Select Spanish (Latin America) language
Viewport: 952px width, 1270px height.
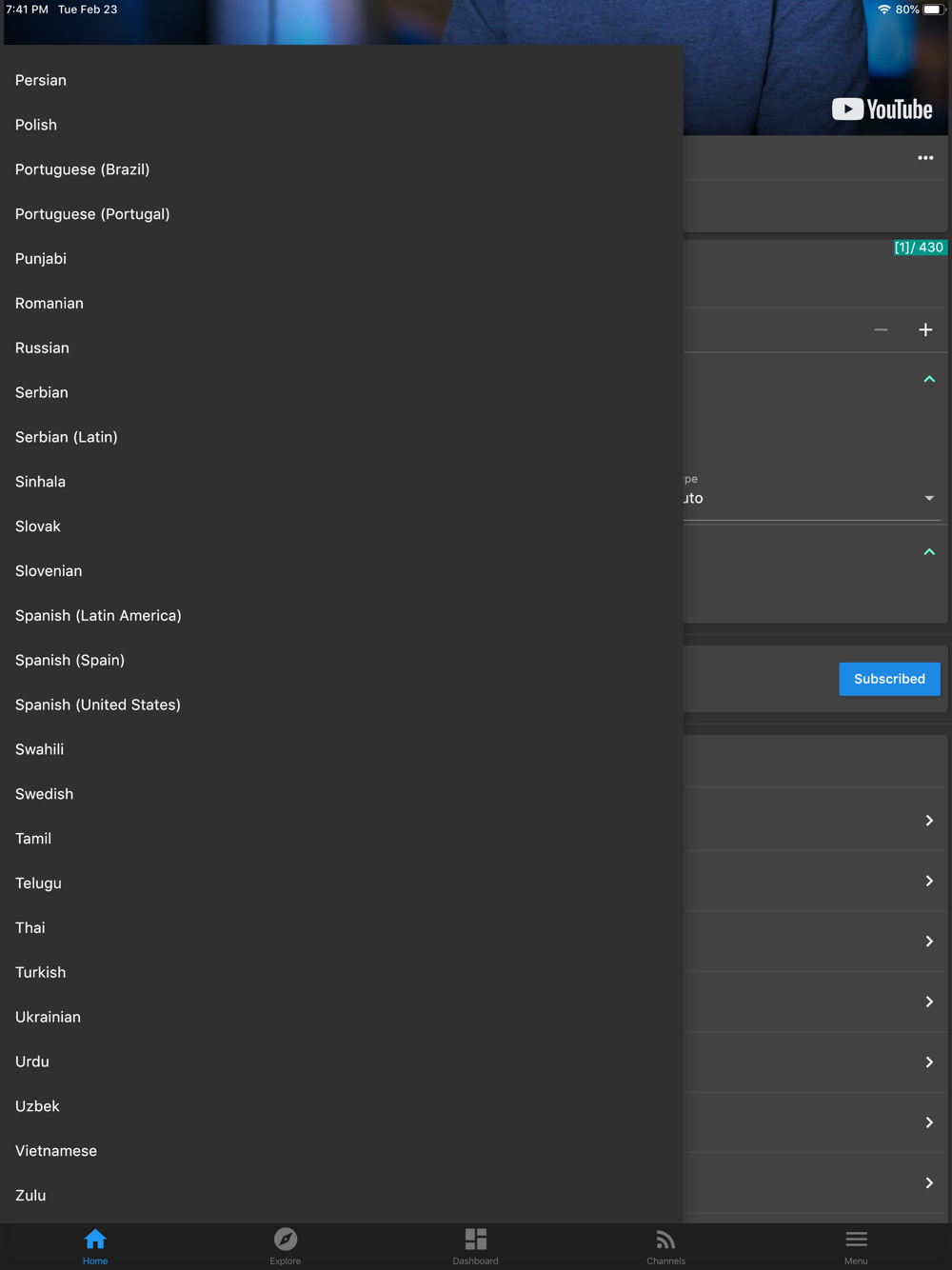pos(98,616)
